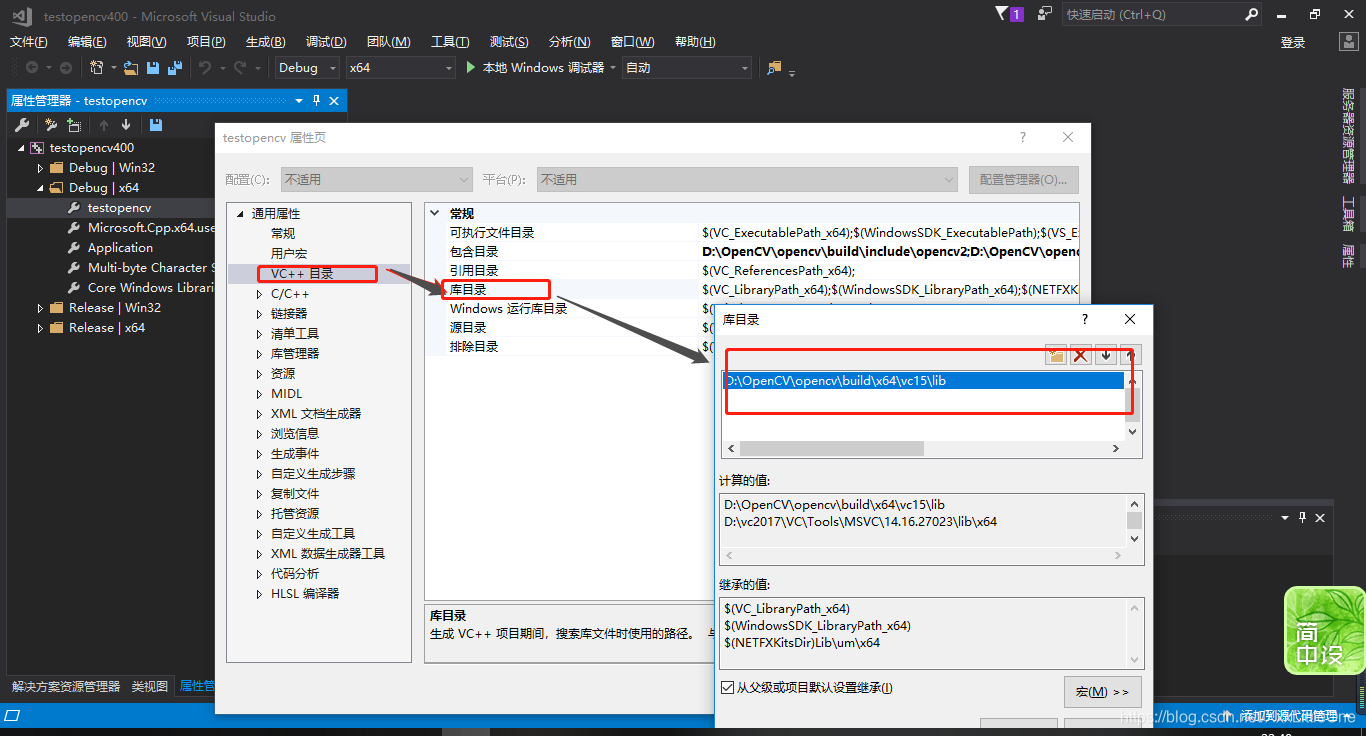Collapse the 通用属性 tree node
1366x736 pixels.
(240, 214)
